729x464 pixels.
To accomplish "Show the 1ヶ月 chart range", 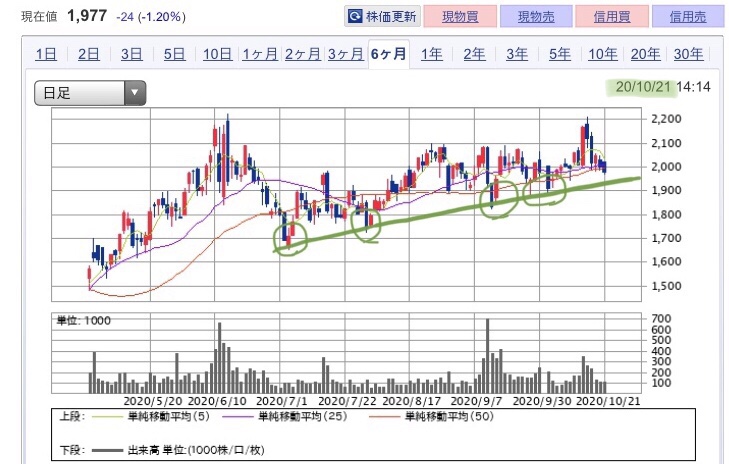I will click(x=260, y=55).
